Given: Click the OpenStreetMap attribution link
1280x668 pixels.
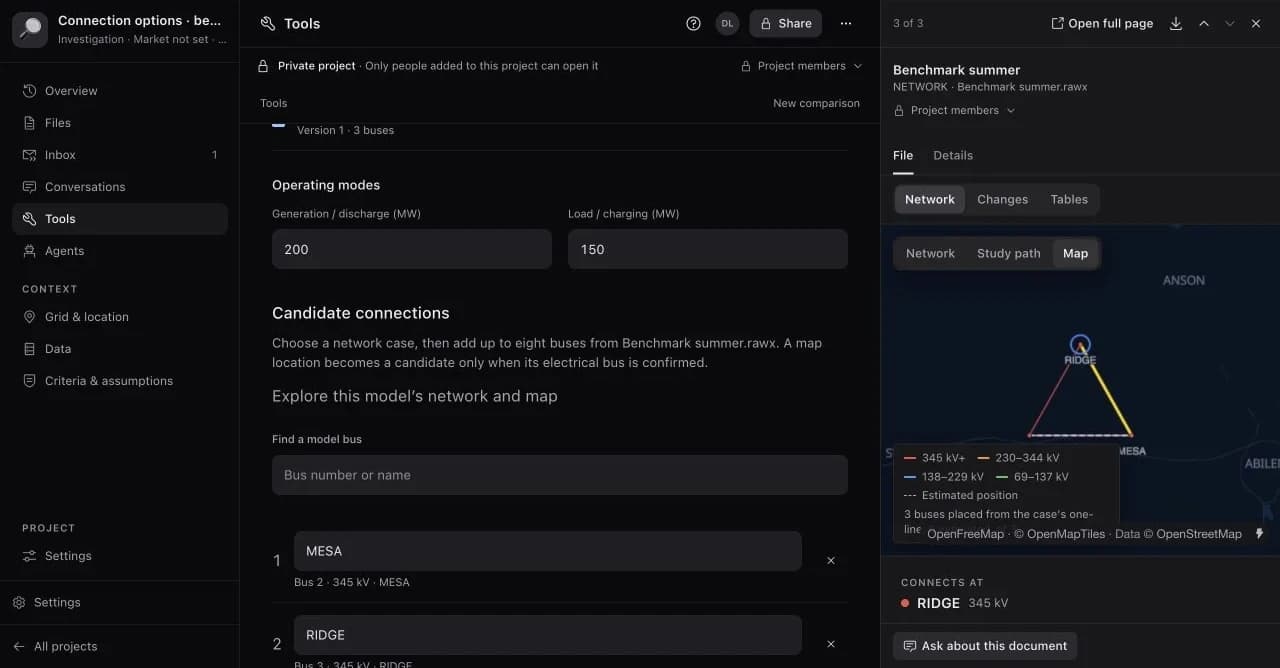Looking at the screenshot, I should [x=1199, y=534].
